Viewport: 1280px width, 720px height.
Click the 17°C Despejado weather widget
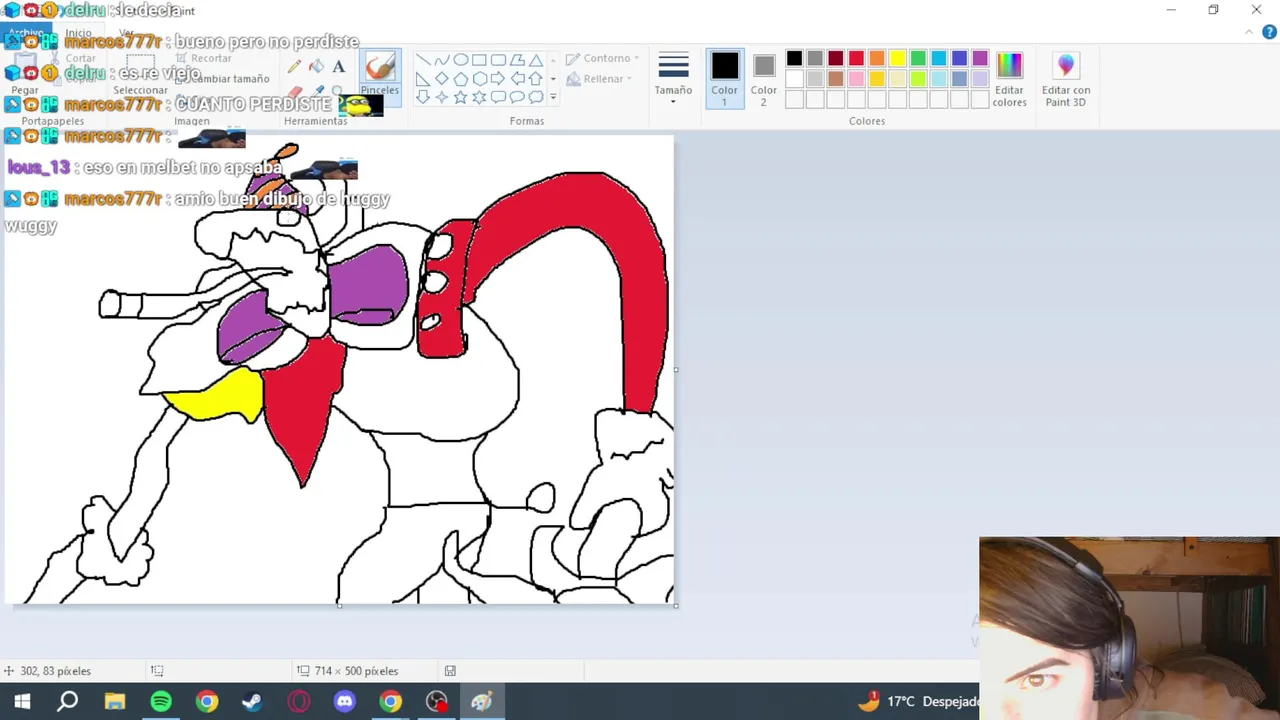pyautogui.click(x=920, y=701)
